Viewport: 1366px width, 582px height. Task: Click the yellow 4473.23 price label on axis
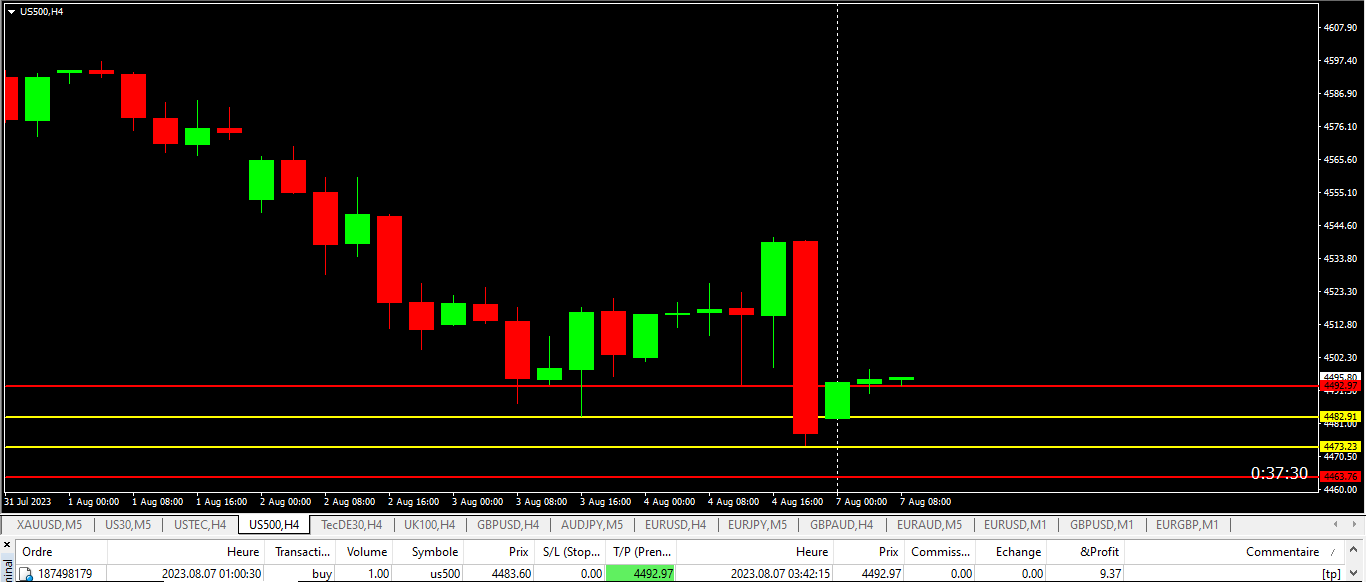(1340, 446)
